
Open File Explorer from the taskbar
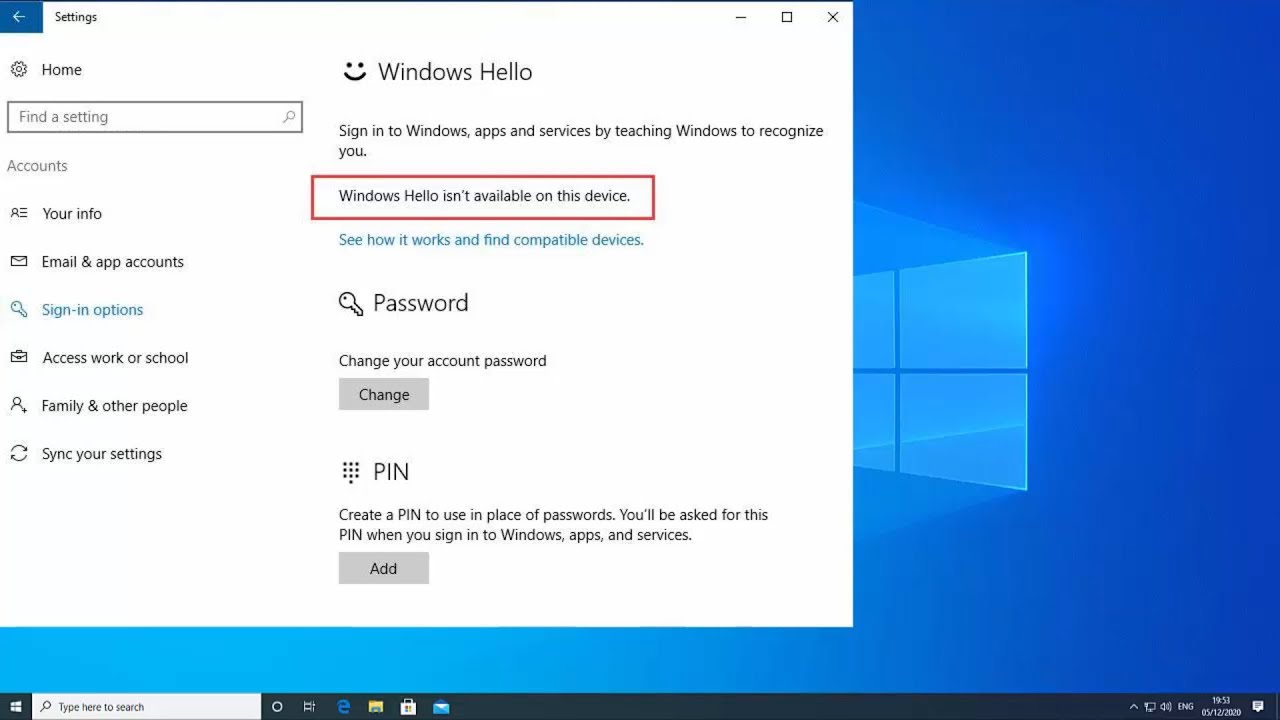[x=376, y=707]
